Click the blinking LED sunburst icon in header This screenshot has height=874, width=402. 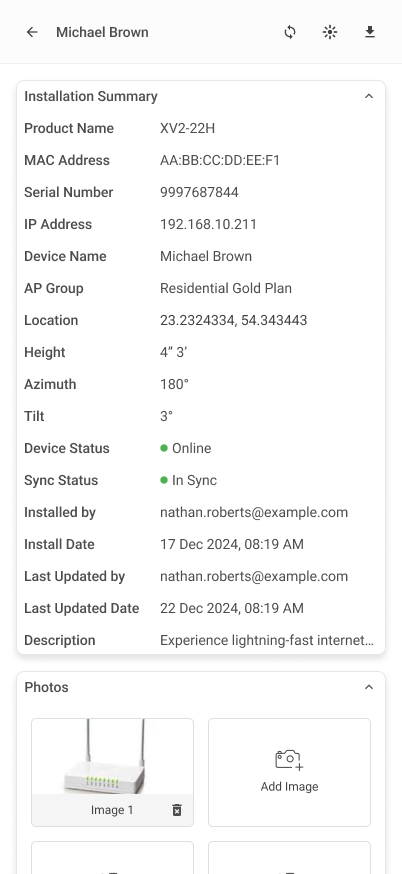(330, 32)
